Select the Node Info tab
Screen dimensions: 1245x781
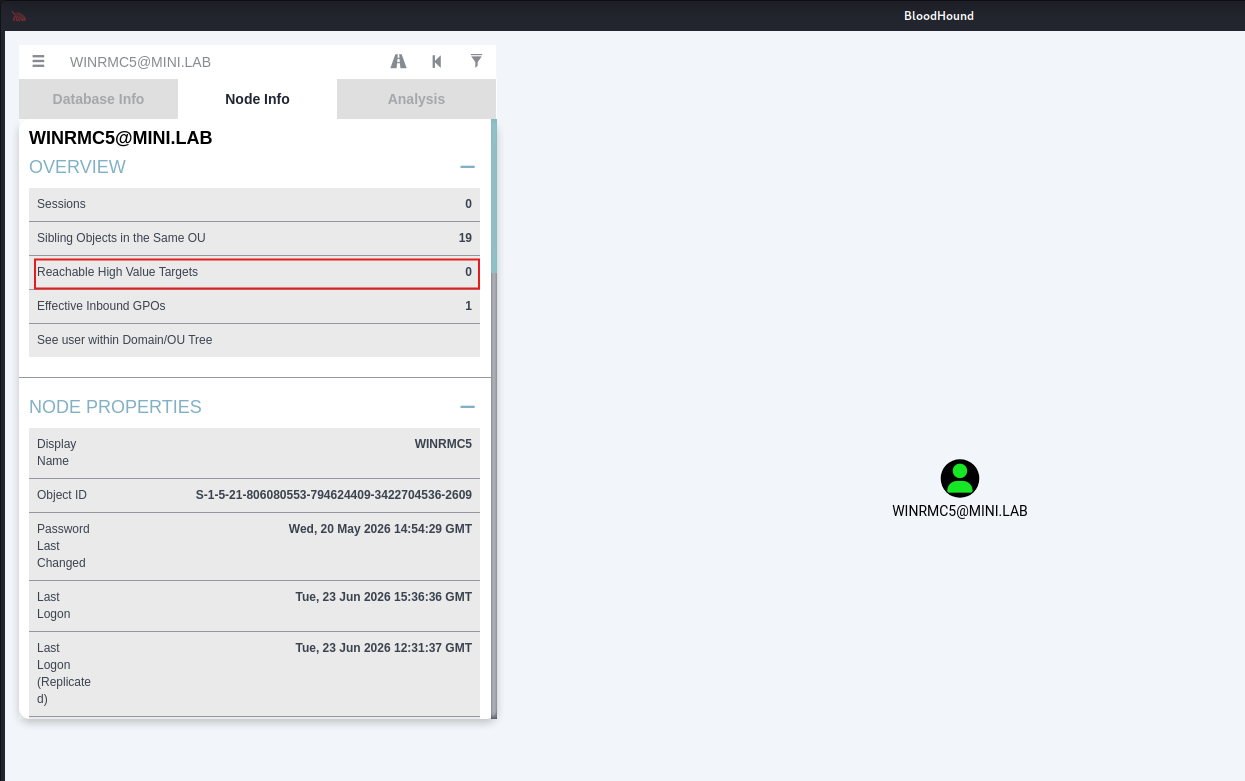pyautogui.click(x=257, y=99)
